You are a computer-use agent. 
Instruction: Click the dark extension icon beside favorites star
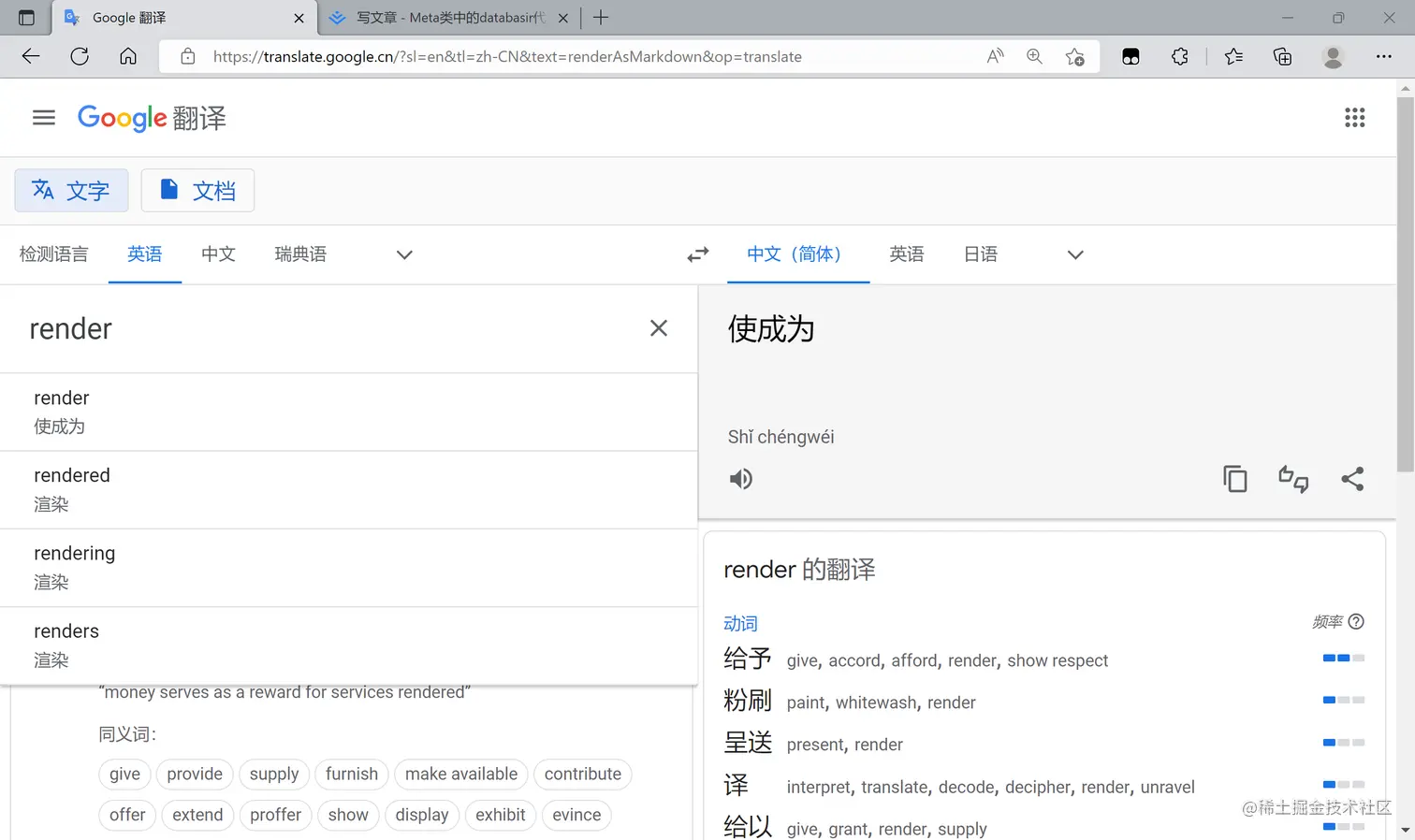click(1131, 56)
